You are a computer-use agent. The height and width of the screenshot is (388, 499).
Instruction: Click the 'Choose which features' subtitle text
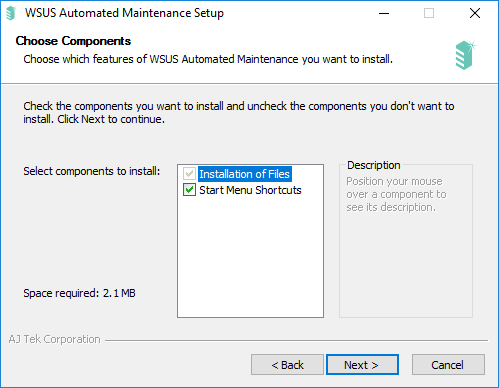208,59
